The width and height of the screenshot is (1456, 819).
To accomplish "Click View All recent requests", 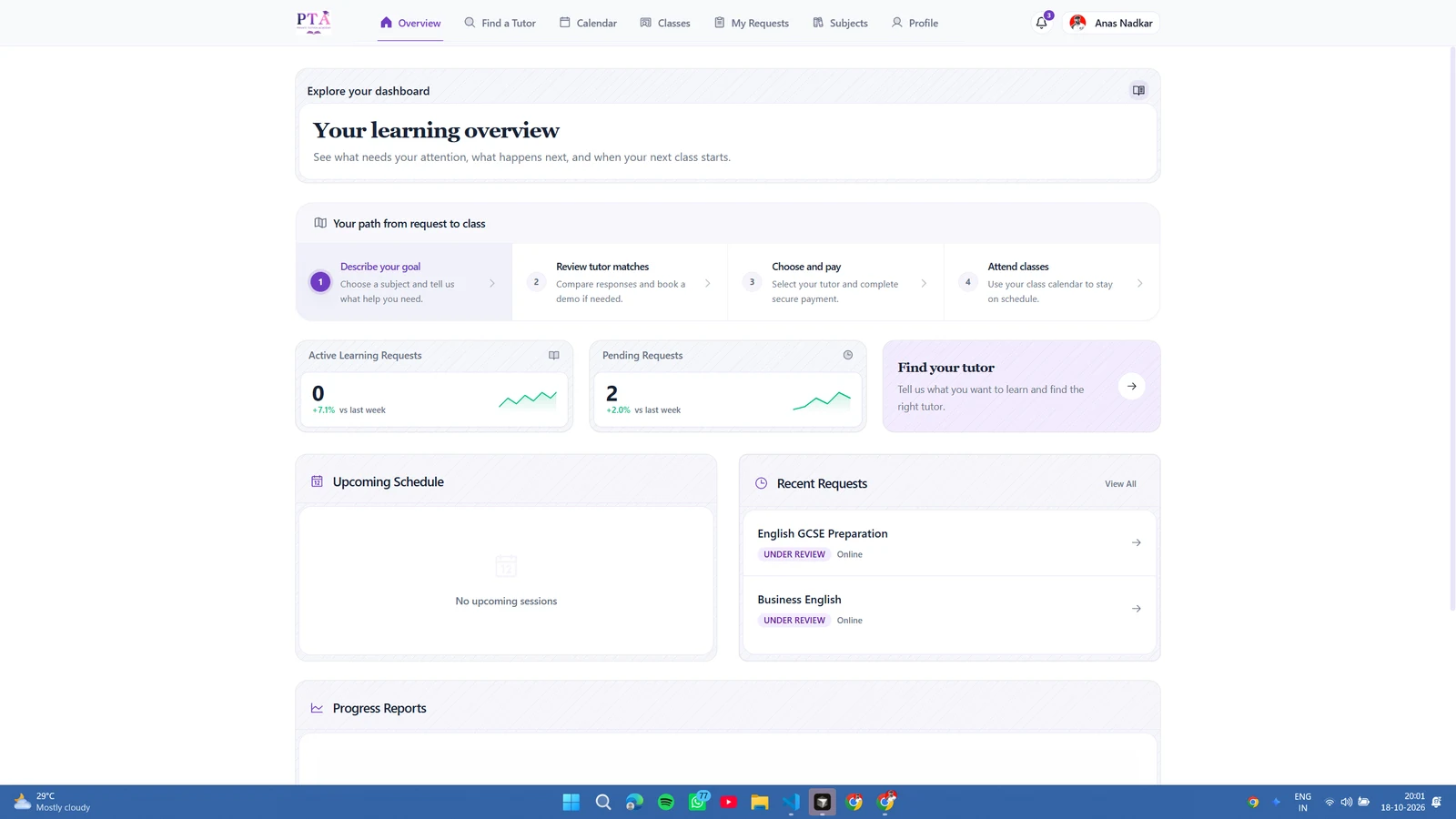I will (x=1120, y=484).
